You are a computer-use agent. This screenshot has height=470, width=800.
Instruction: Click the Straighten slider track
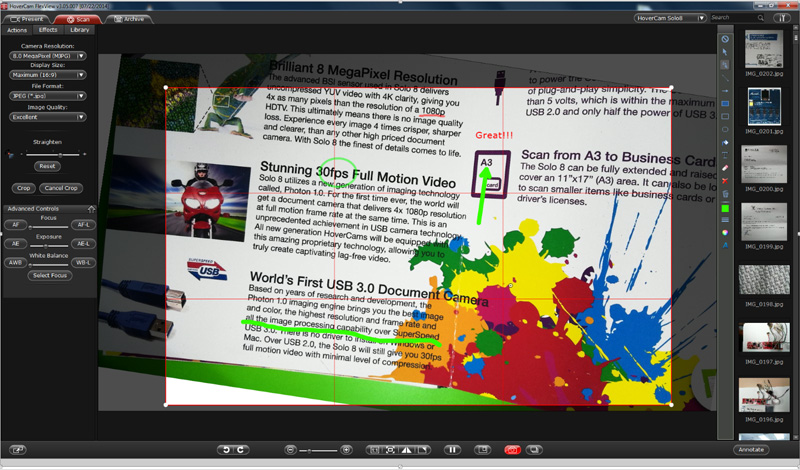(53, 154)
